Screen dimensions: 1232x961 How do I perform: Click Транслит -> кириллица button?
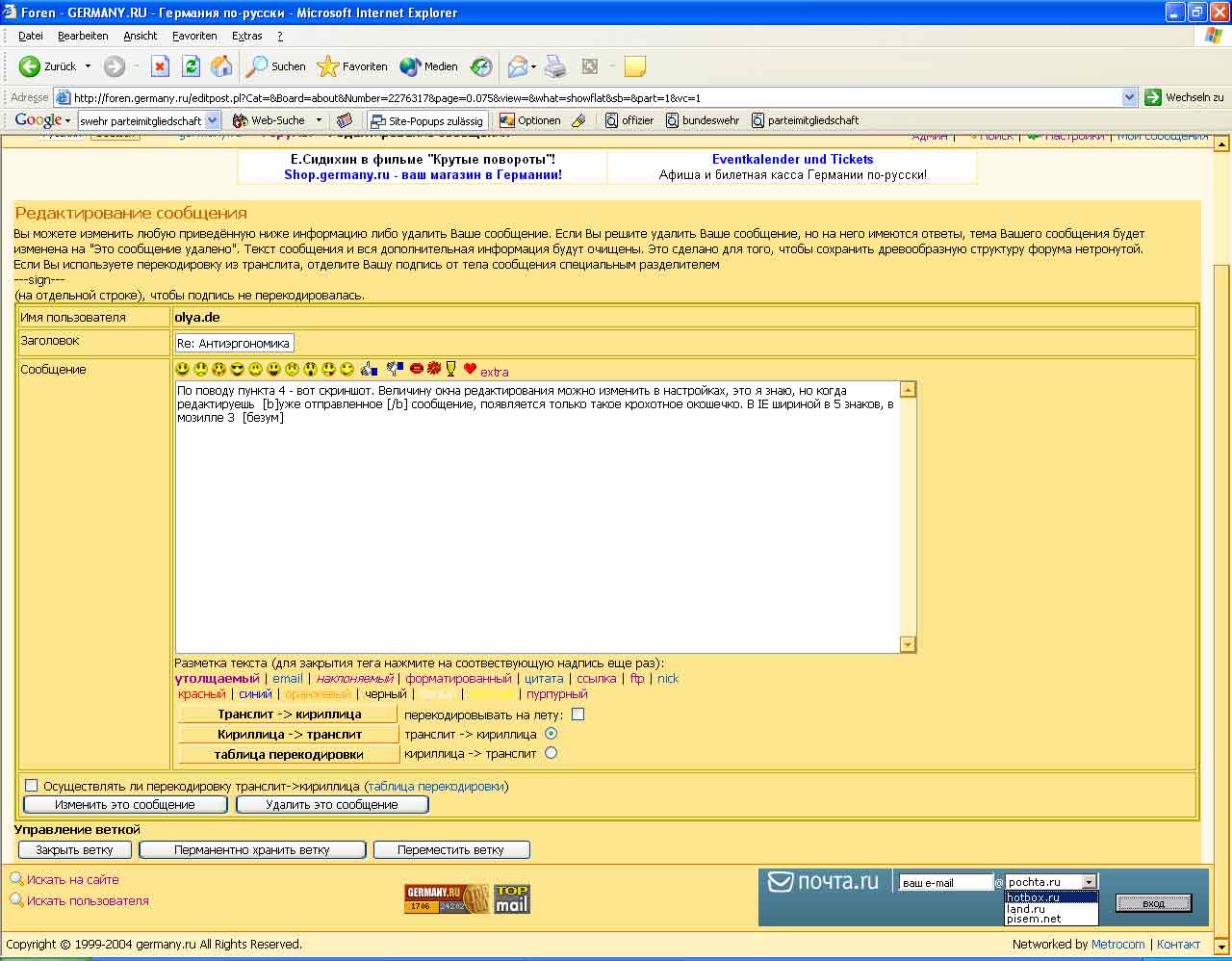(289, 714)
